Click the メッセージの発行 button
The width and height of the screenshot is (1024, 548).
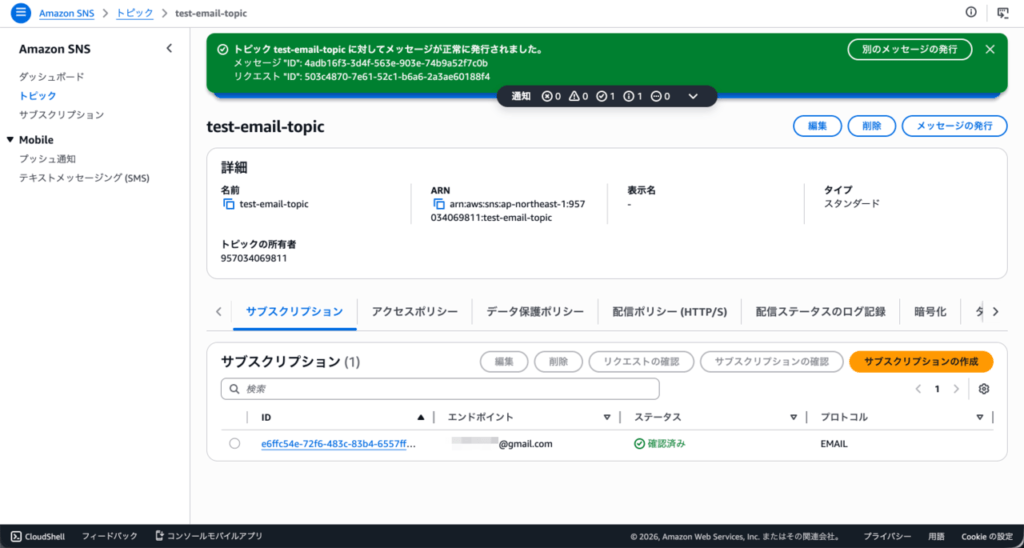[x=955, y=126]
